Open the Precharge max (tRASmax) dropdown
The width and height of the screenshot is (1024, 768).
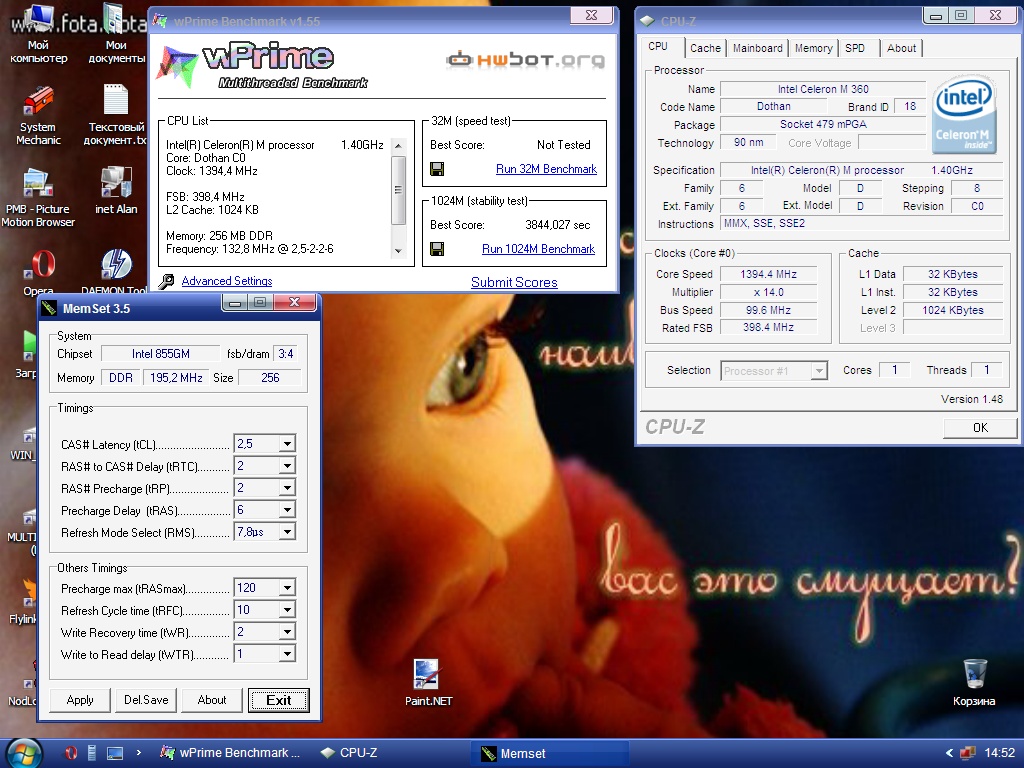pyautogui.click(x=287, y=588)
